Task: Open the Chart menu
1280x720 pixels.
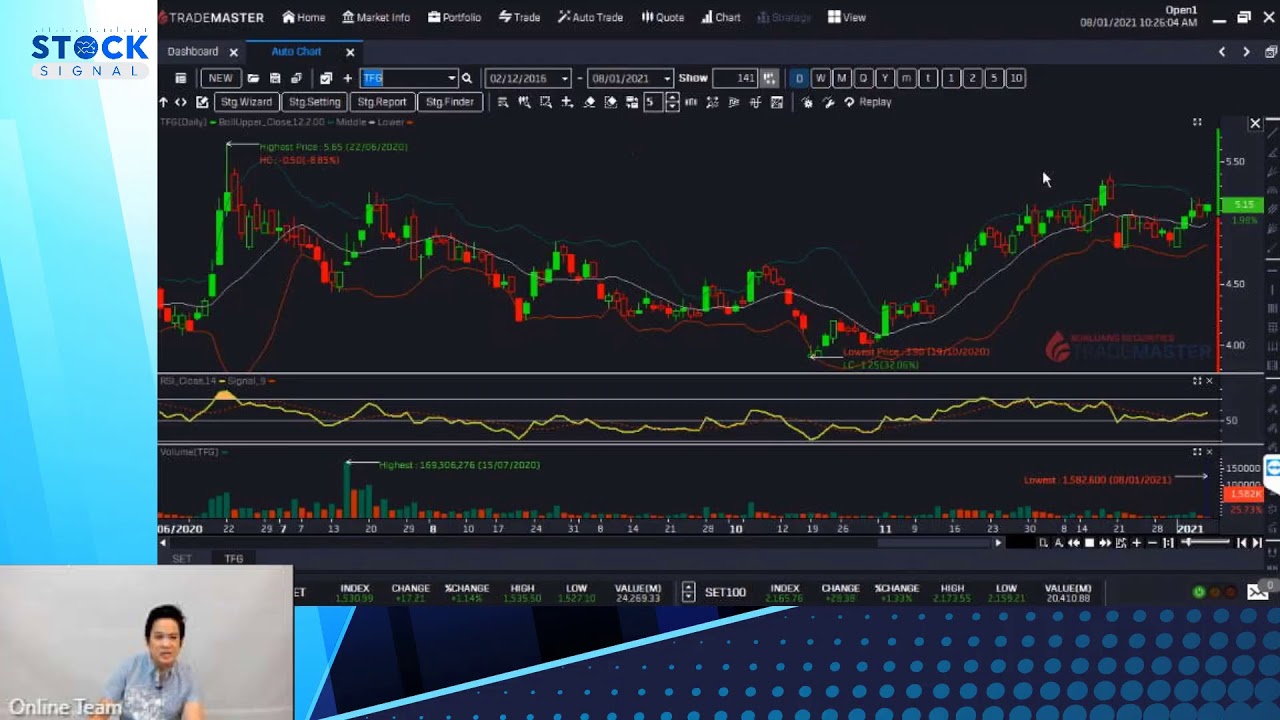Action: 721,17
